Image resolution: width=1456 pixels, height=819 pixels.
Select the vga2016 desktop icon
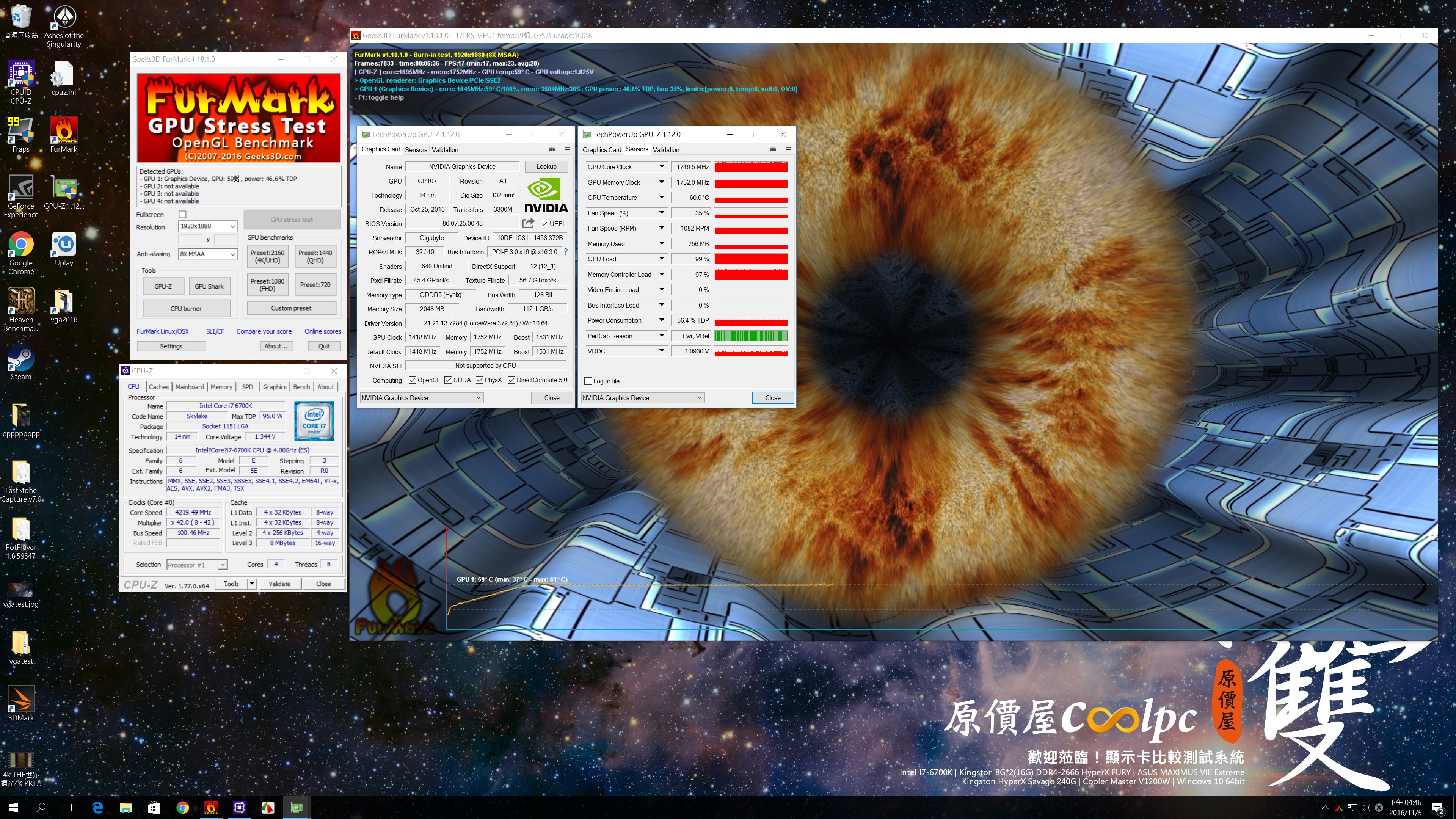(63, 306)
